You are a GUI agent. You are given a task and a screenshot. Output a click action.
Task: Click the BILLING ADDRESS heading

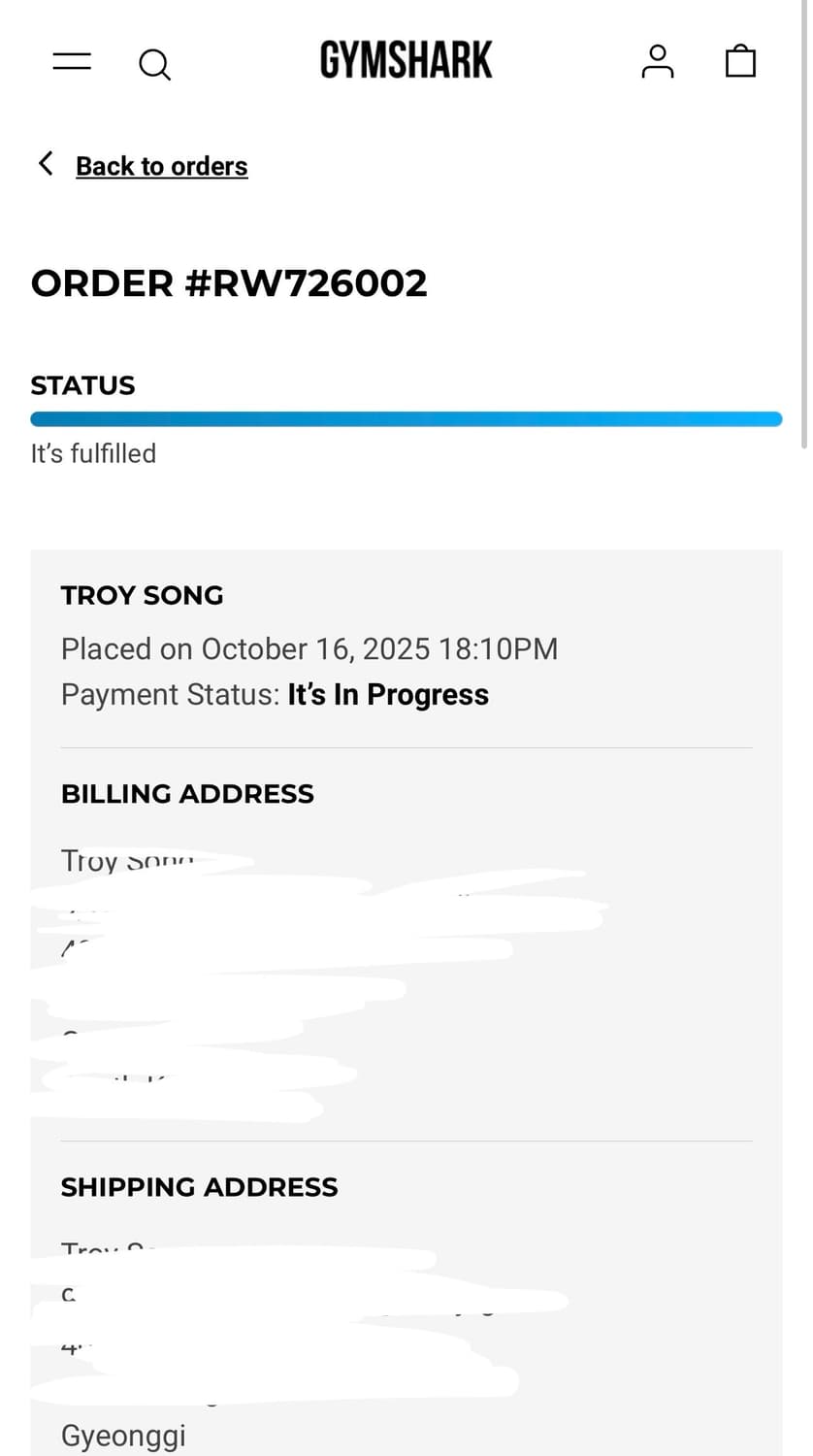(187, 794)
